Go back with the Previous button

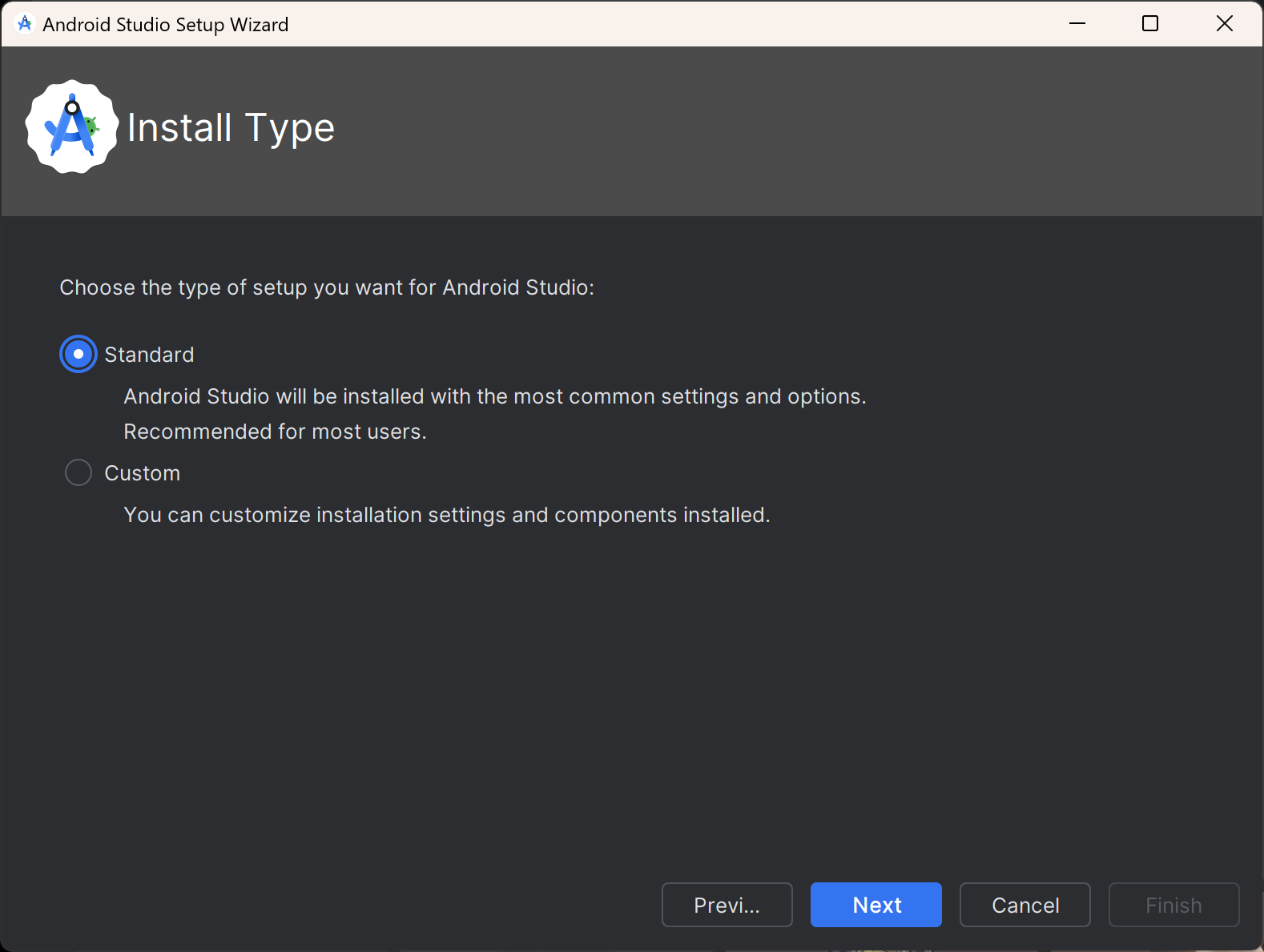coord(727,905)
